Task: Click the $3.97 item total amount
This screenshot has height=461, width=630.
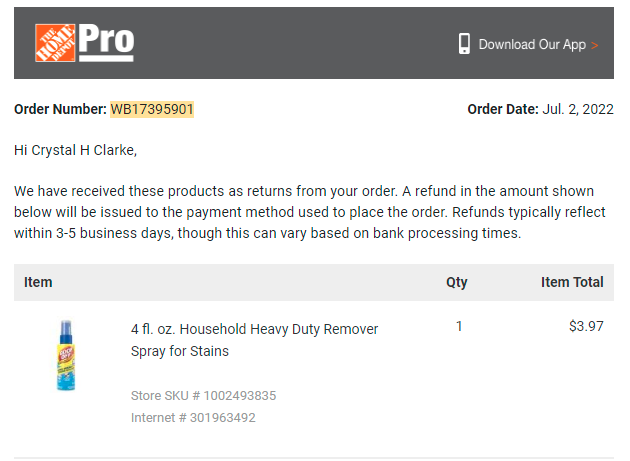Action: [x=586, y=326]
